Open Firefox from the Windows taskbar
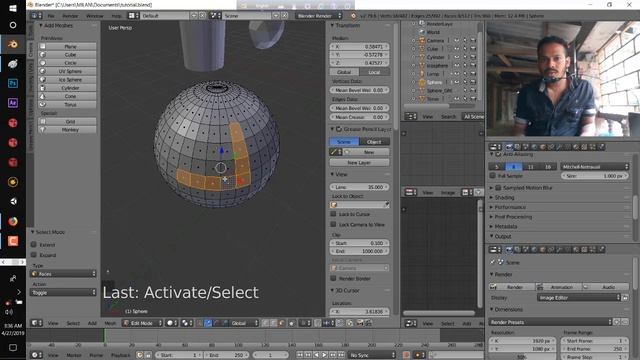 pyautogui.click(x=13, y=221)
